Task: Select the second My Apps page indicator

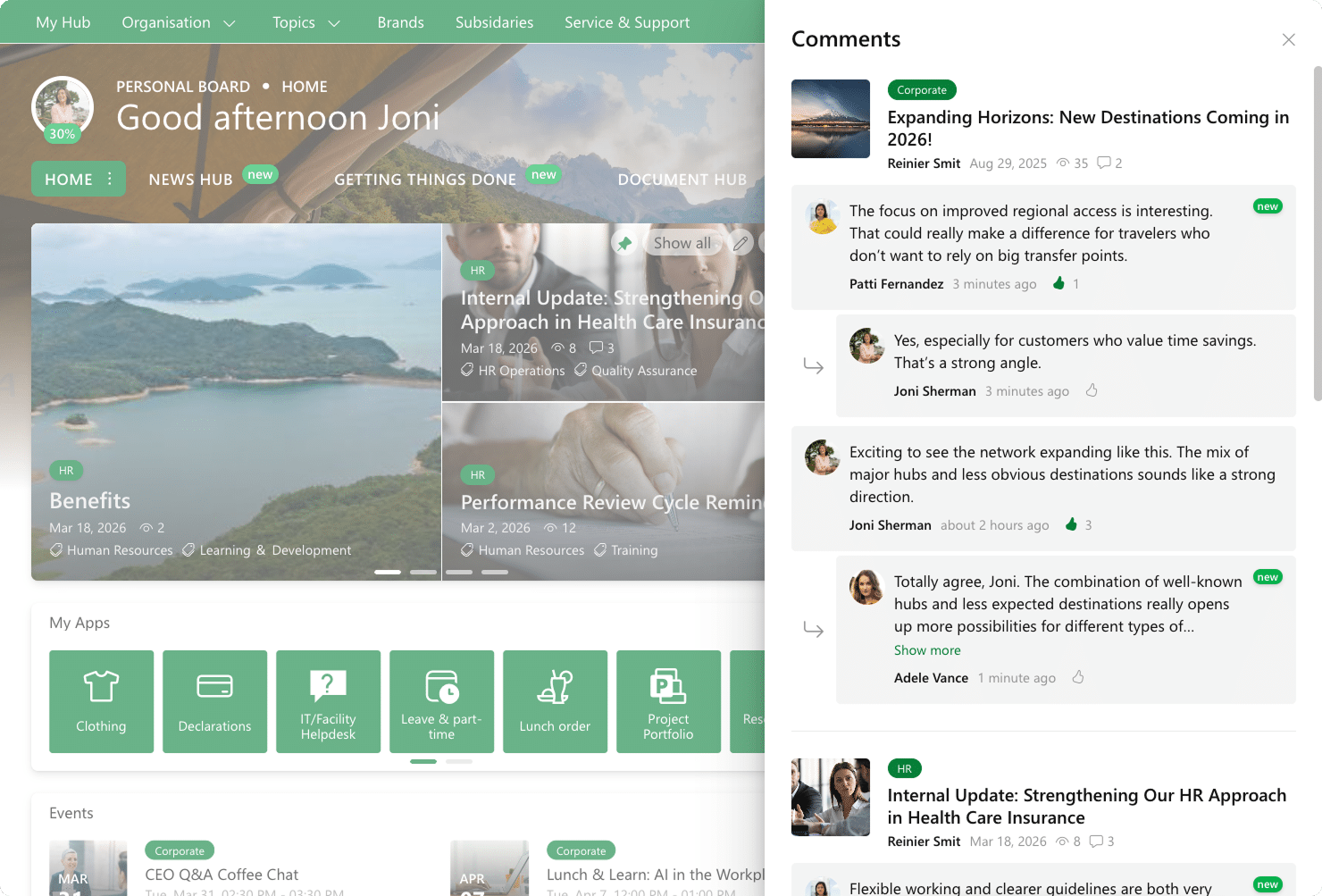Action: (459, 761)
